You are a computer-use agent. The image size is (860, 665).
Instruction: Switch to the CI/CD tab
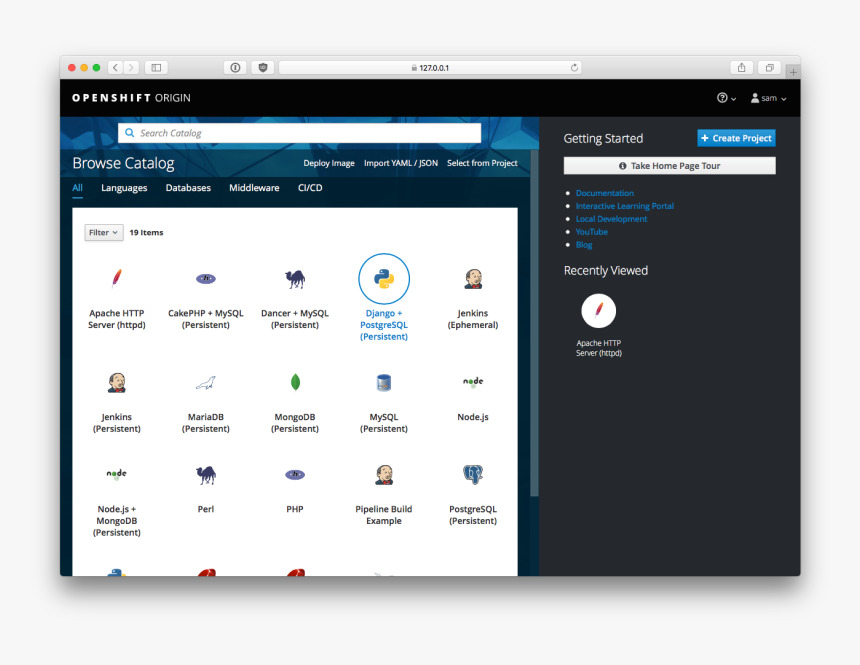310,188
